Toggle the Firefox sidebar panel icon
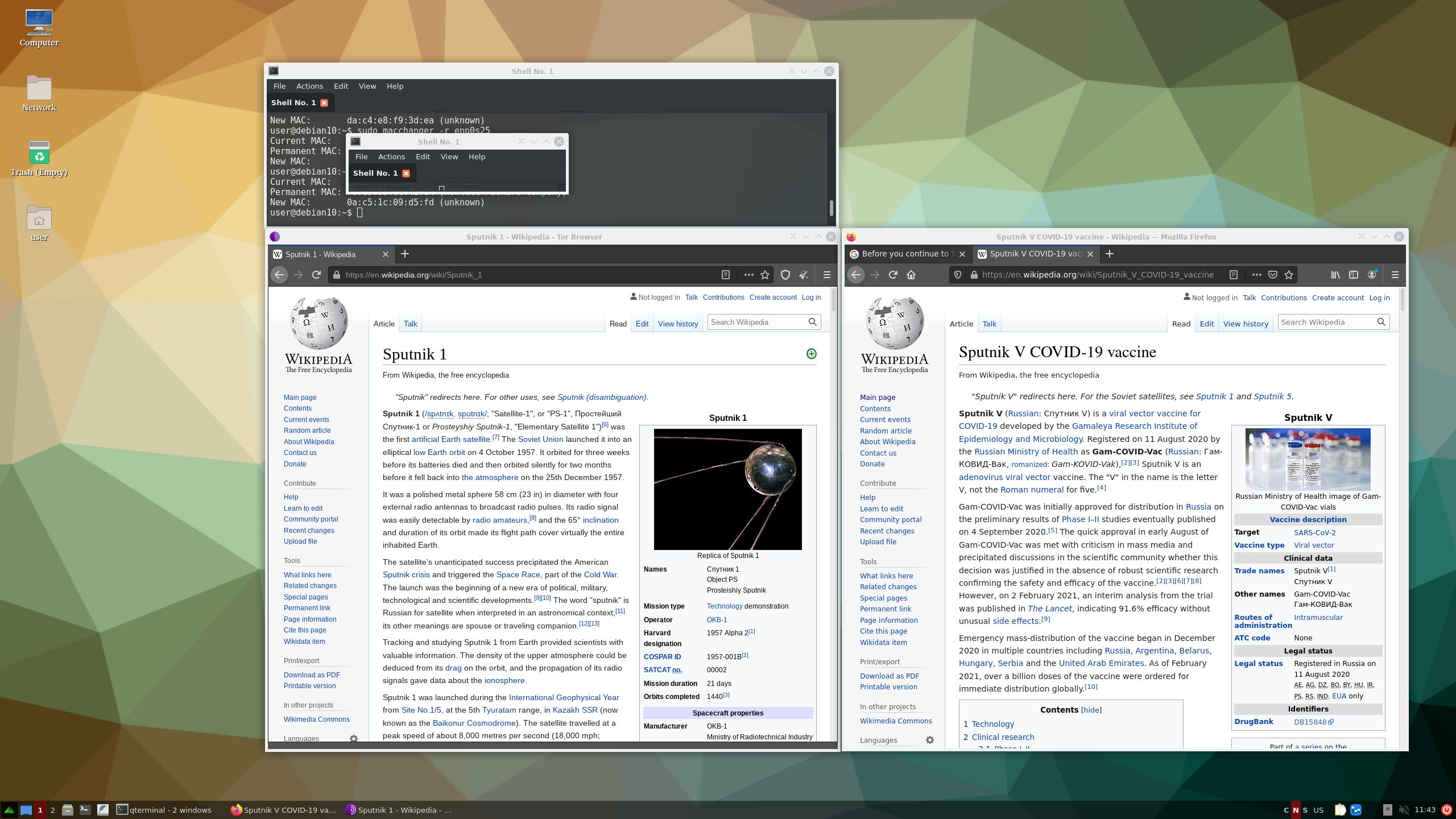The image size is (1456, 819). tap(1354, 275)
